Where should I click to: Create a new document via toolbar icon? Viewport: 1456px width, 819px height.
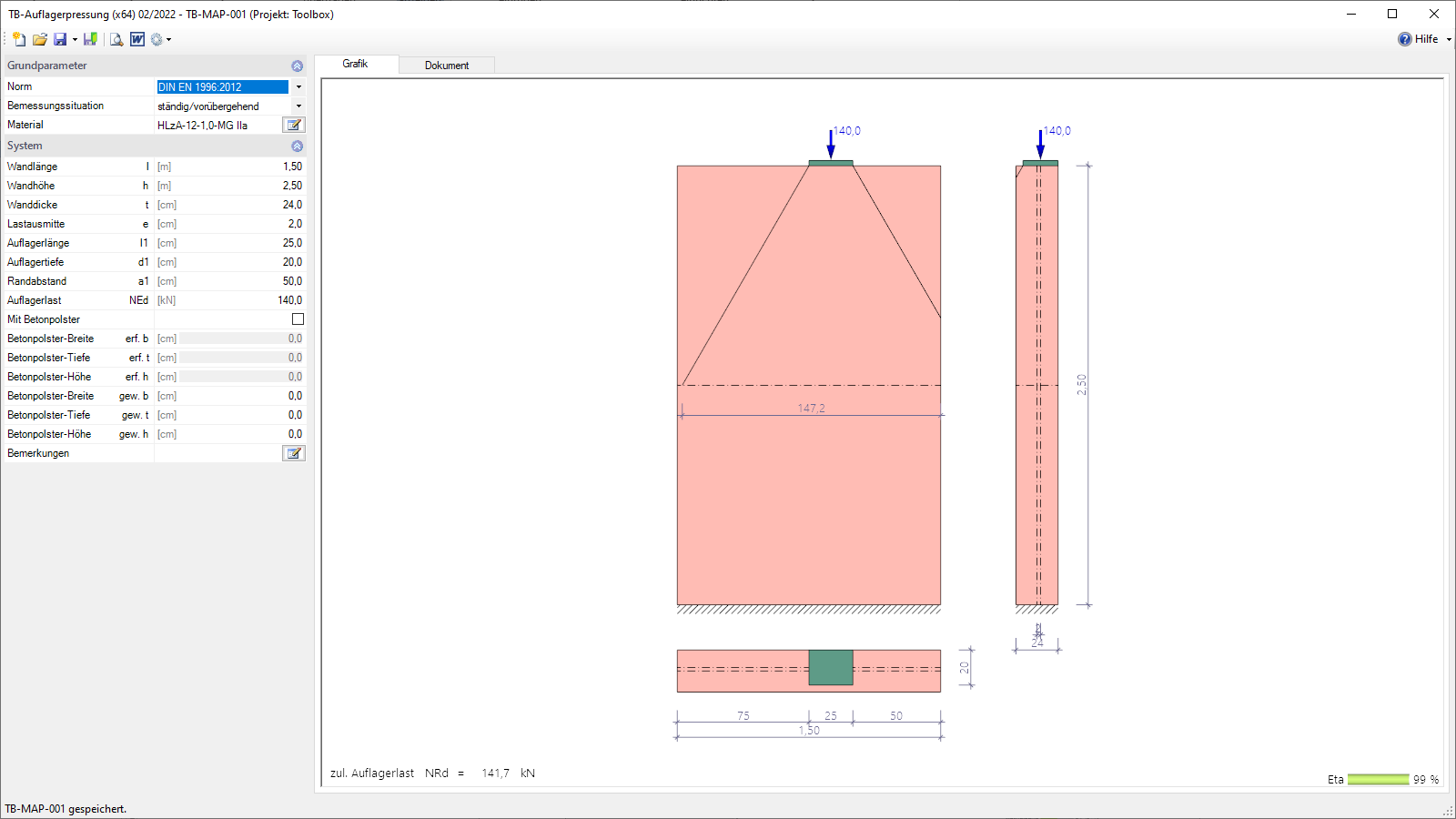[x=19, y=39]
